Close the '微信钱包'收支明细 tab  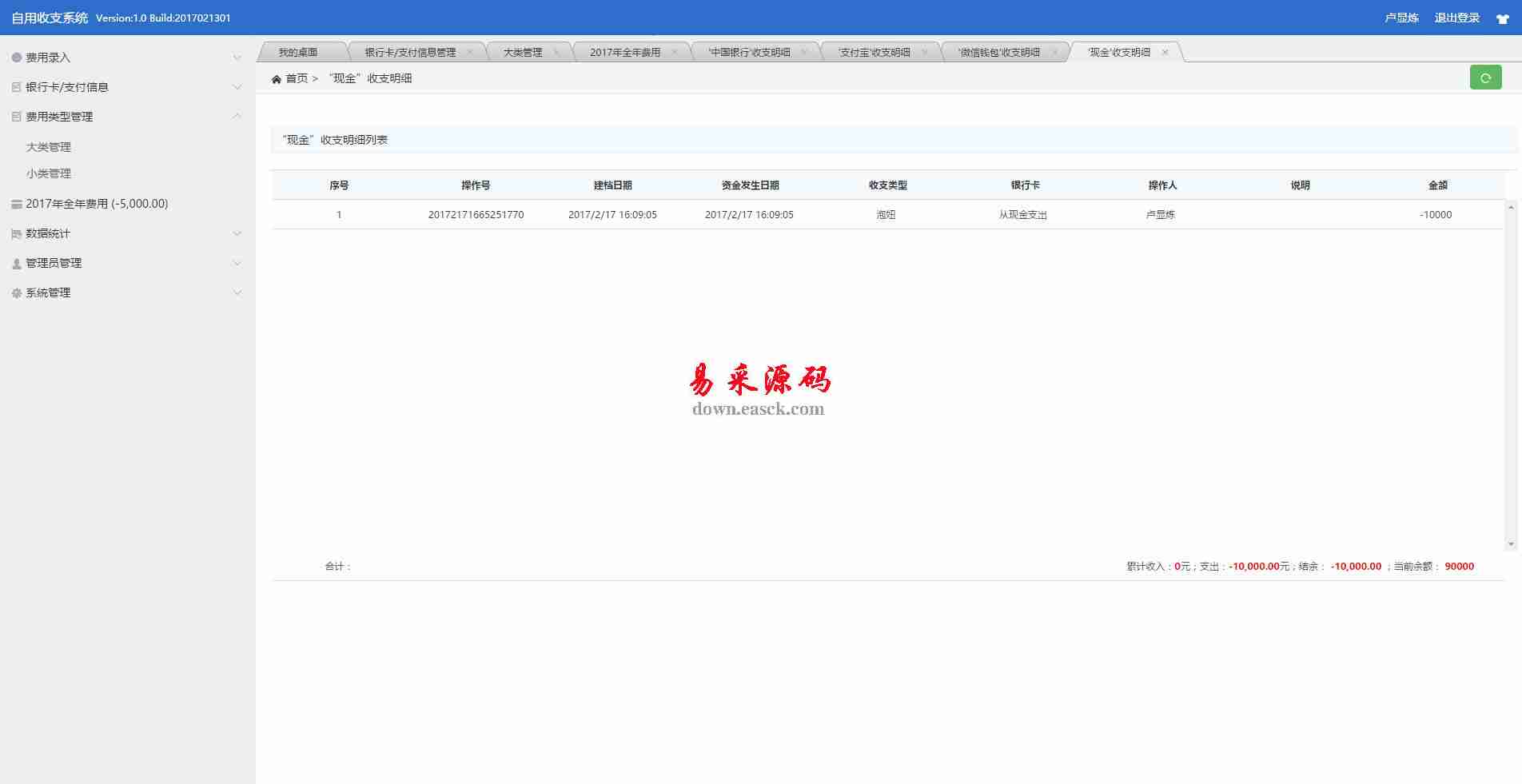[1054, 53]
